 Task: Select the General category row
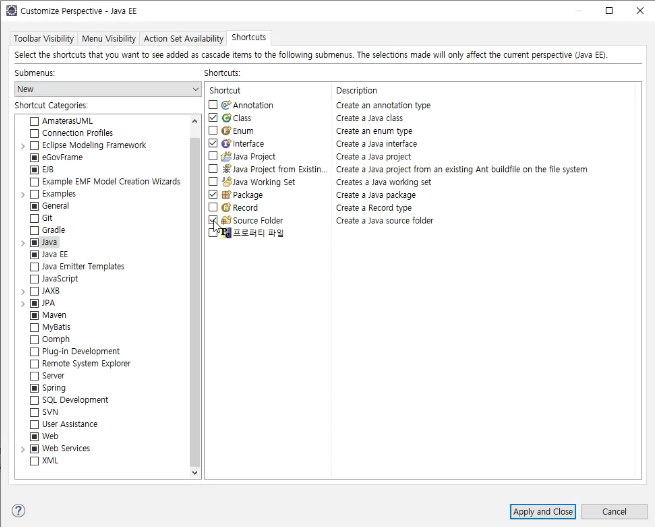click(56, 206)
